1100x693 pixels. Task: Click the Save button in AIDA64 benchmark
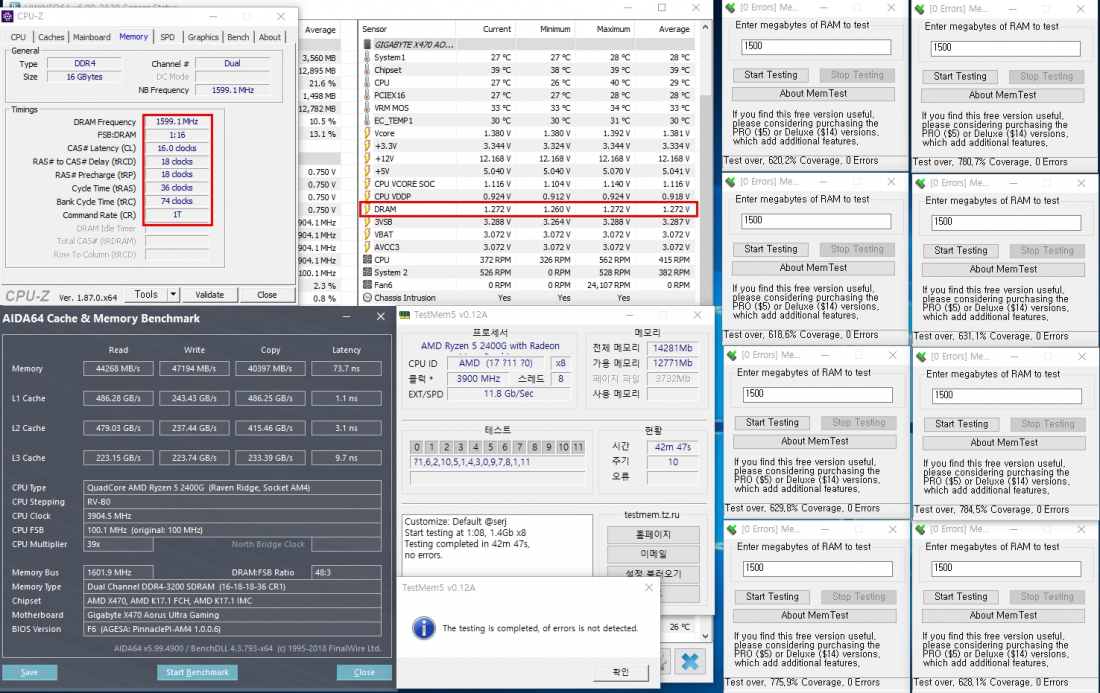29,672
